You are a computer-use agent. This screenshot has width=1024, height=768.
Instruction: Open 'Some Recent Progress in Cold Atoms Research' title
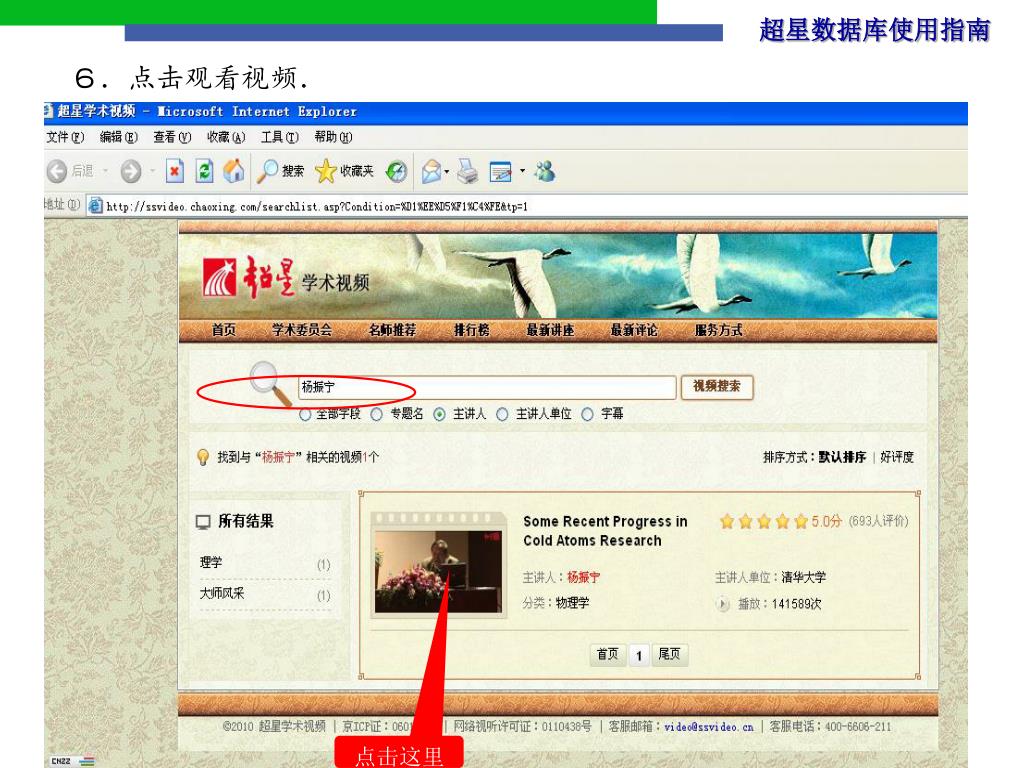[x=605, y=531]
